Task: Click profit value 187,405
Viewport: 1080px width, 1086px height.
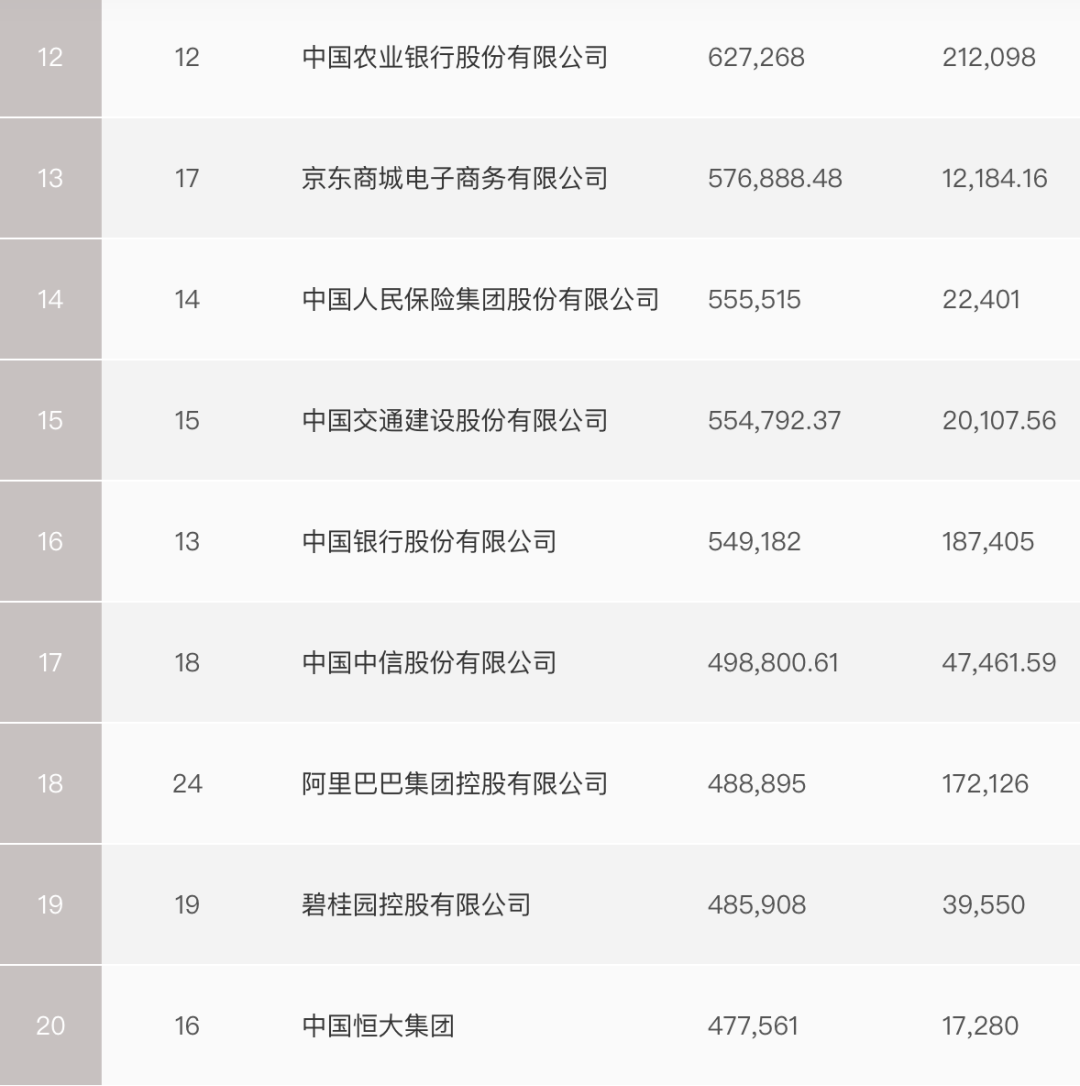Action: (988, 542)
